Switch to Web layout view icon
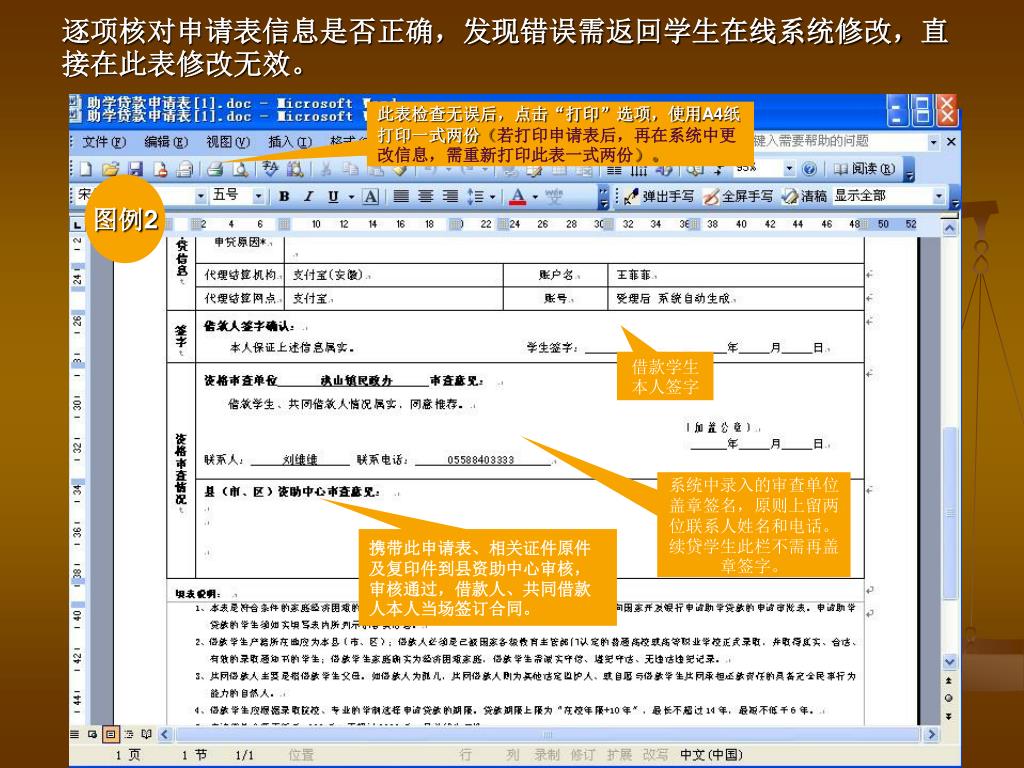This screenshot has height=768, width=1024. point(93,735)
